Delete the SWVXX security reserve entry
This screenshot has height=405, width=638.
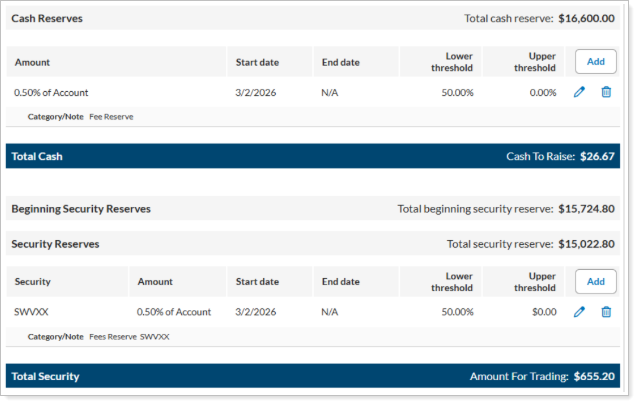[606, 312]
